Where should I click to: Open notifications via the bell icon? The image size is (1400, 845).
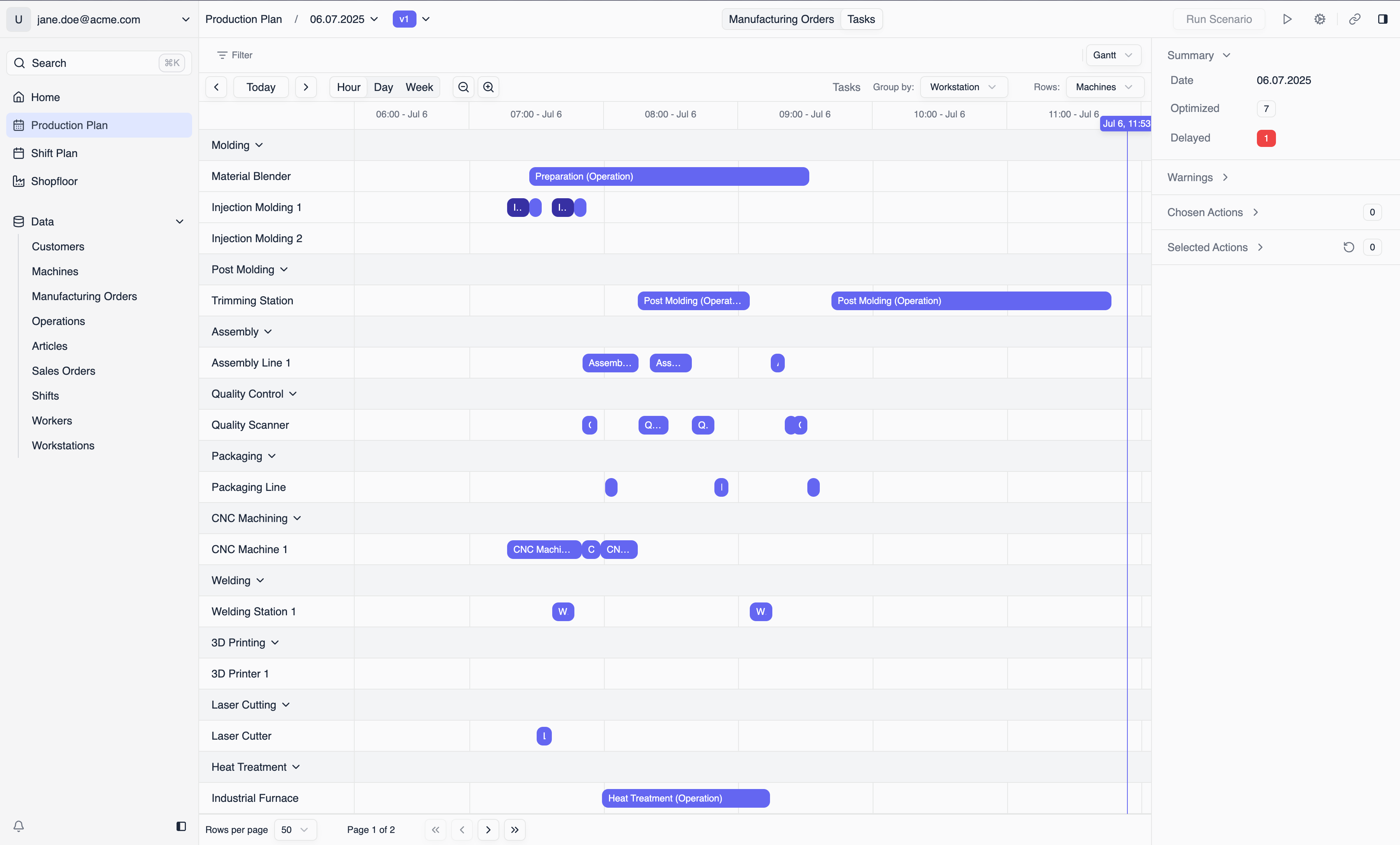coord(19,826)
